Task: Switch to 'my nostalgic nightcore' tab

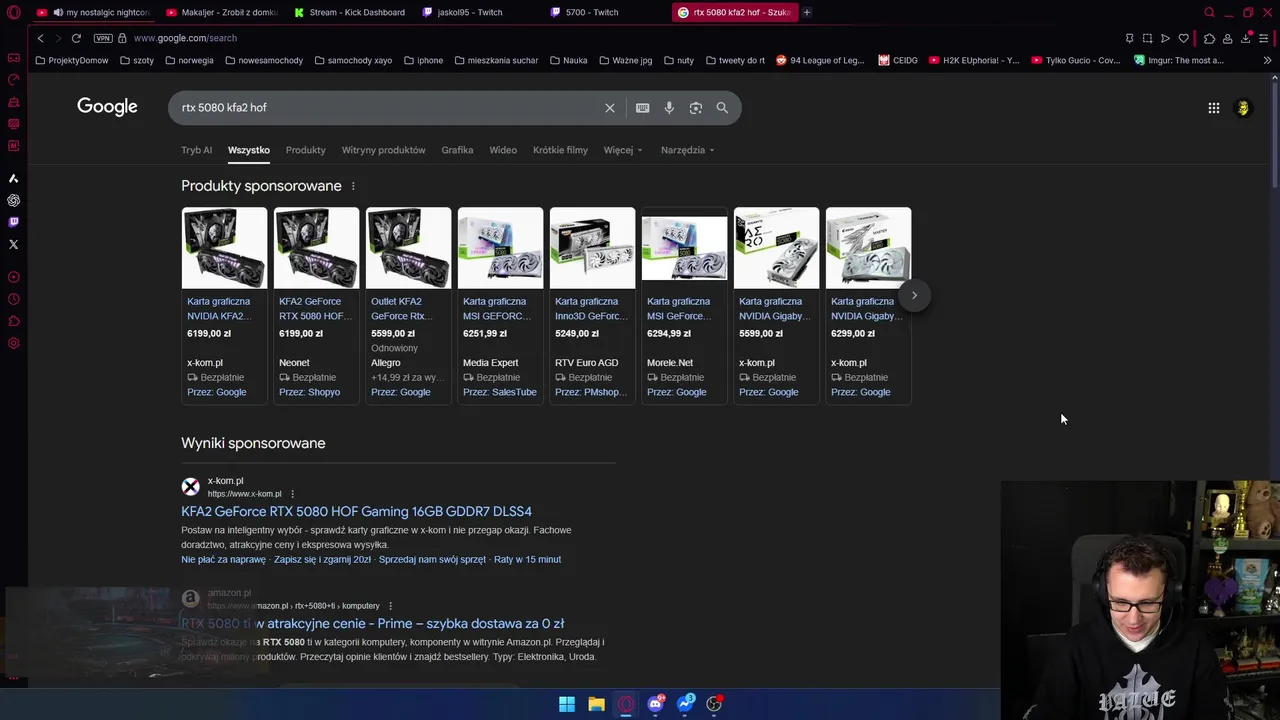Action: click(93, 13)
